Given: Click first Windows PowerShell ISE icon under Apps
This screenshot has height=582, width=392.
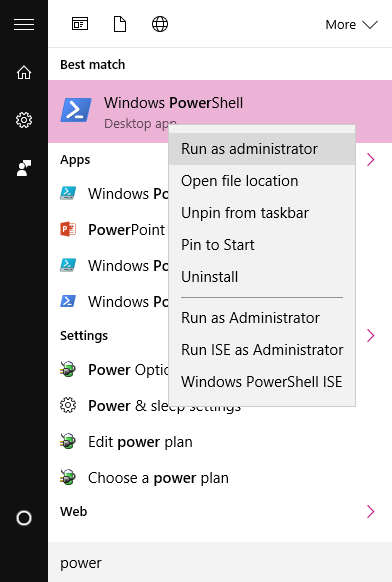Looking at the screenshot, I should pos(68,193).
